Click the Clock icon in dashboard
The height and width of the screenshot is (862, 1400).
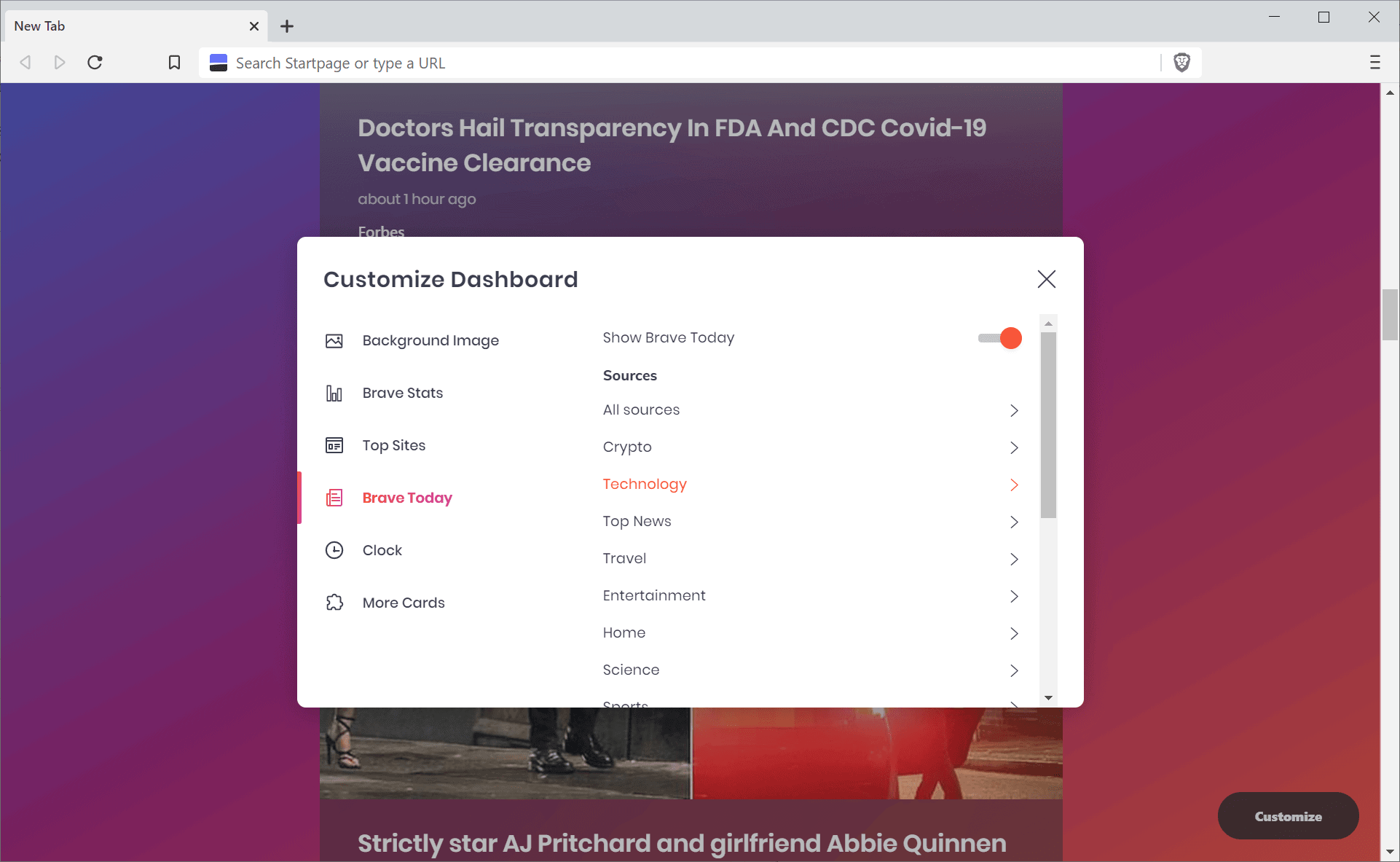(336, 550)
